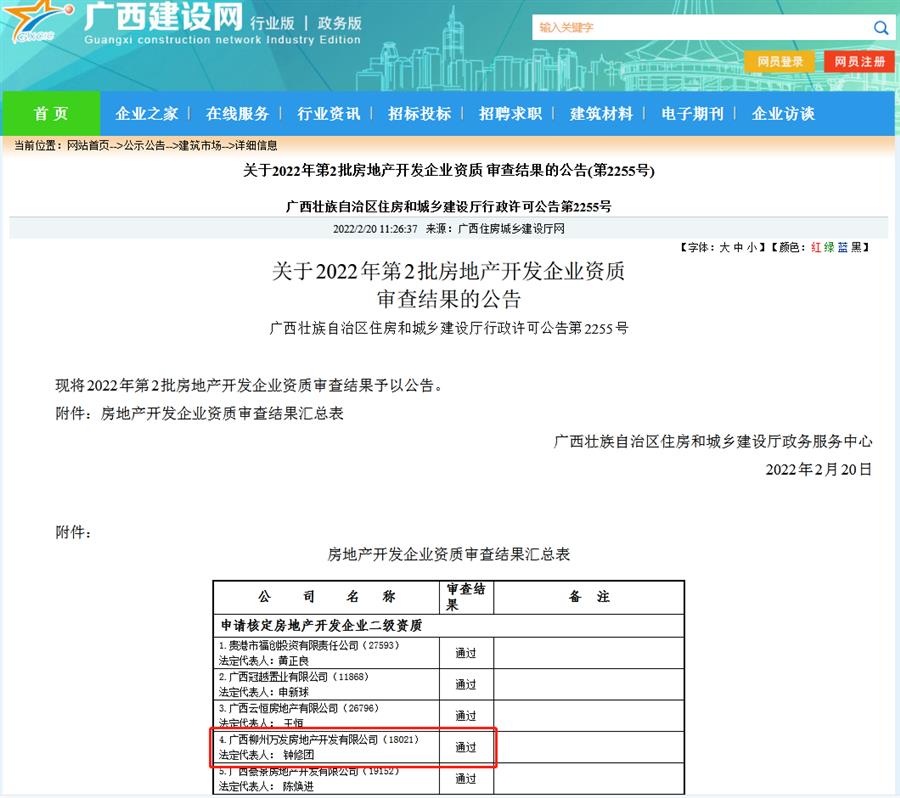
Task: Click the red 网员注册 register button
Action: [856, 61]
